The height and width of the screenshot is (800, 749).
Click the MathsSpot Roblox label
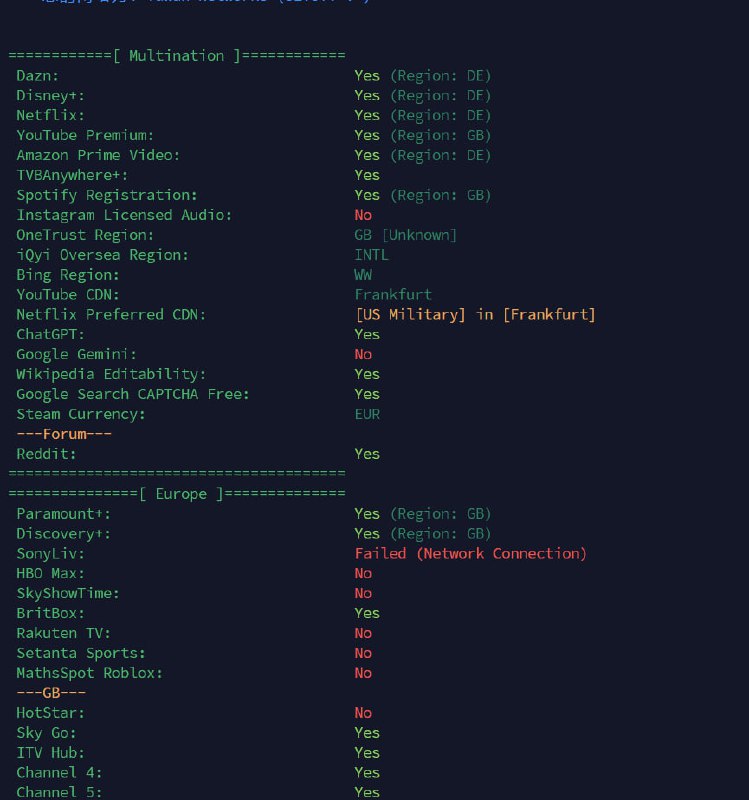(x=89, y=673)
